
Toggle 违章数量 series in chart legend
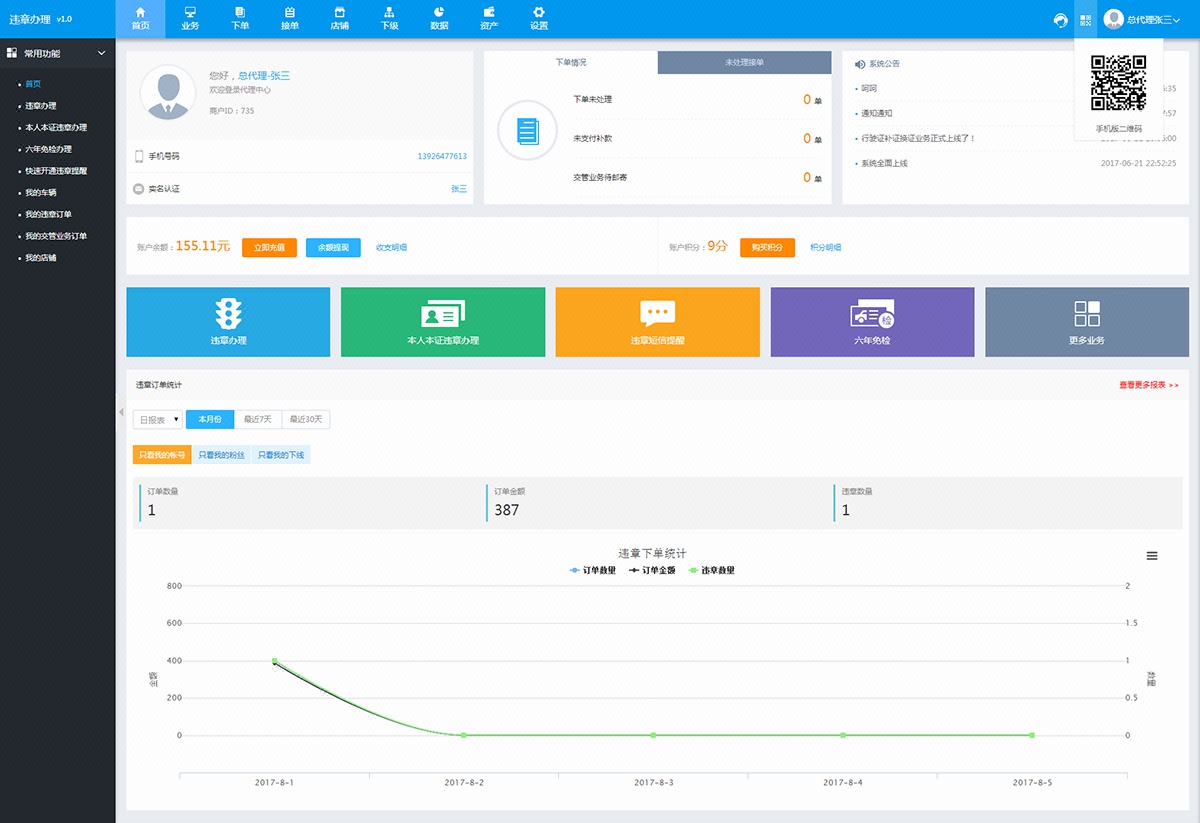[712, 570]
